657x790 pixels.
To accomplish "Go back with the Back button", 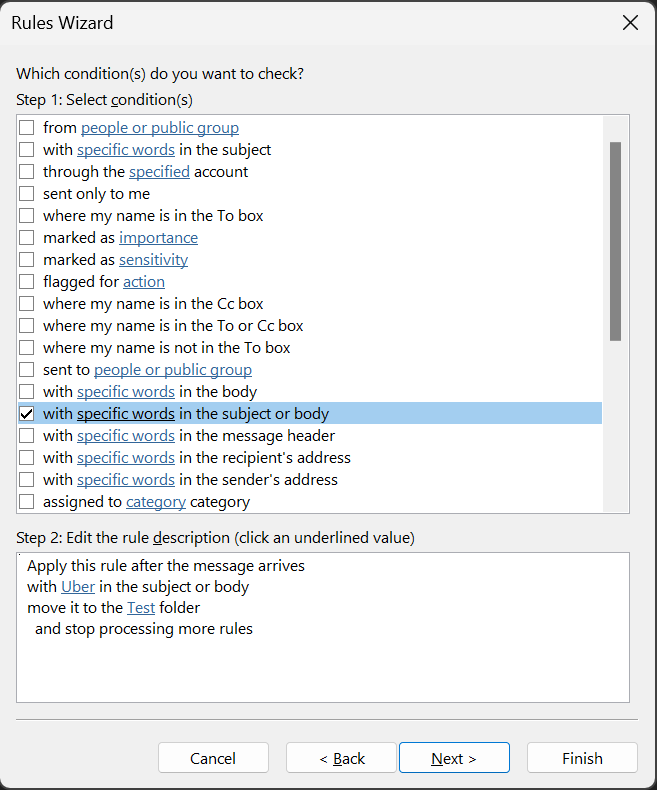I will tap(342, 758).
